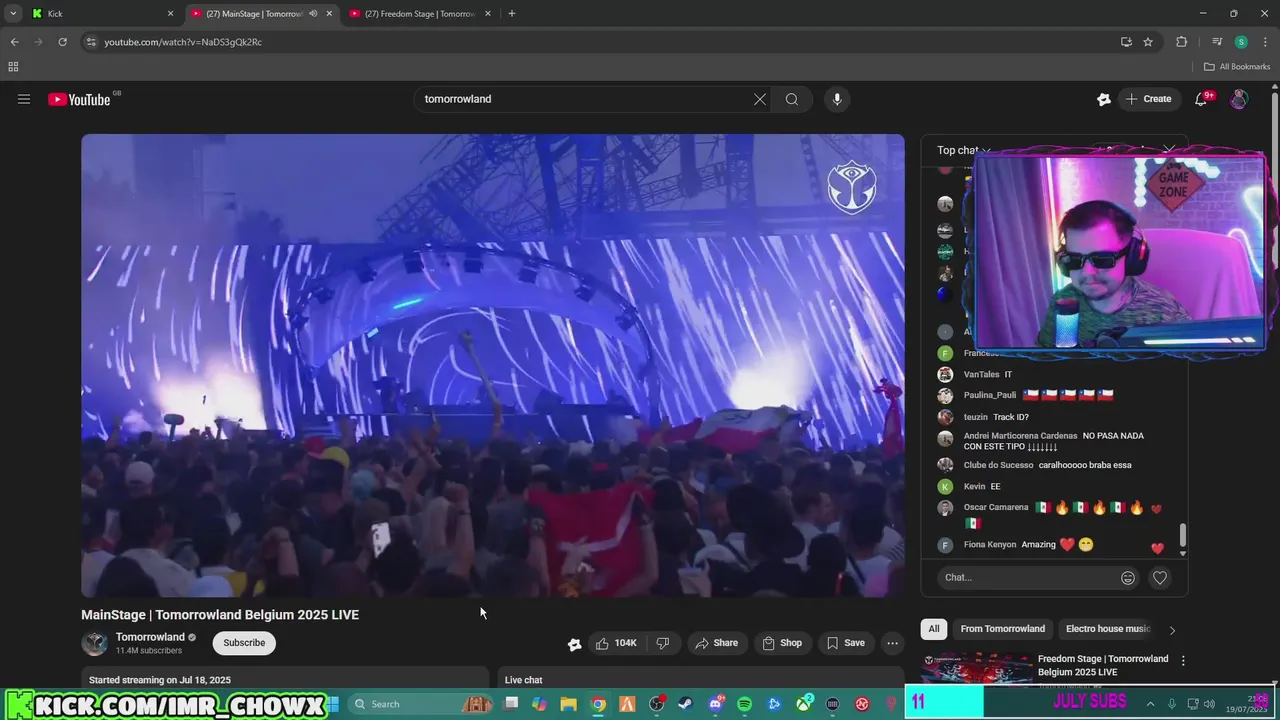
Task: Open Chrome three-dot menu
Action: click(1265, 42)
